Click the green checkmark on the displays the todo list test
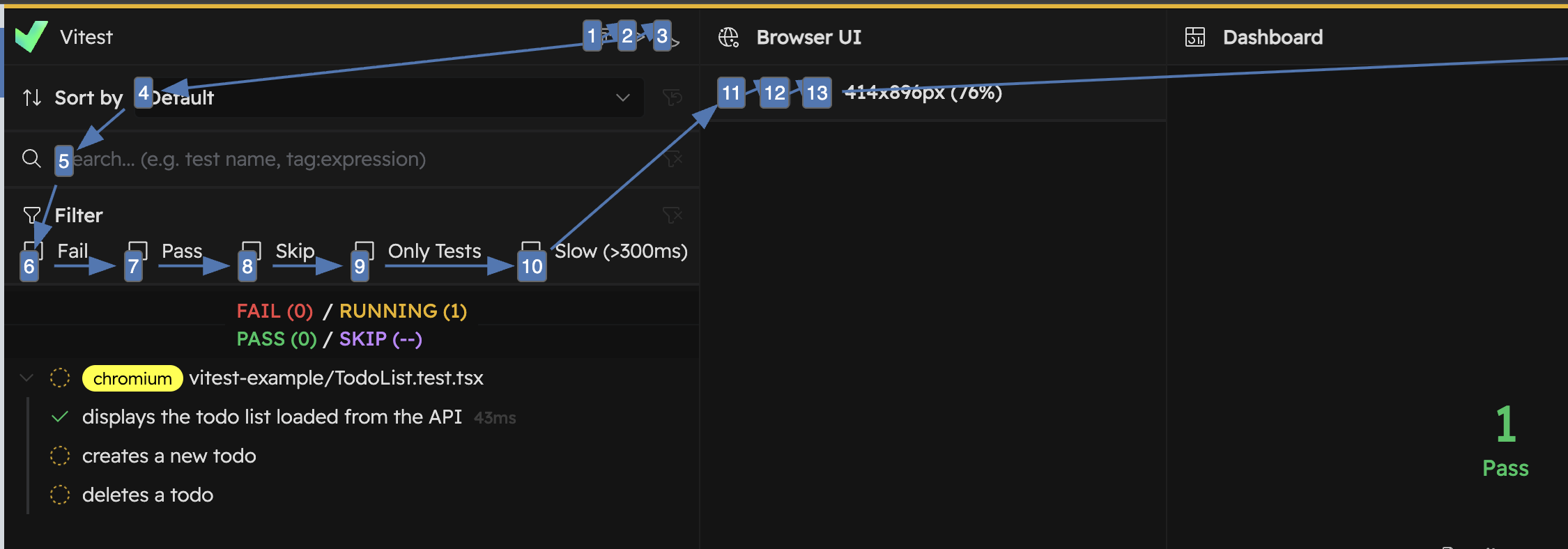The height and width of the screenshot is (549, 1568). point(60,417)
